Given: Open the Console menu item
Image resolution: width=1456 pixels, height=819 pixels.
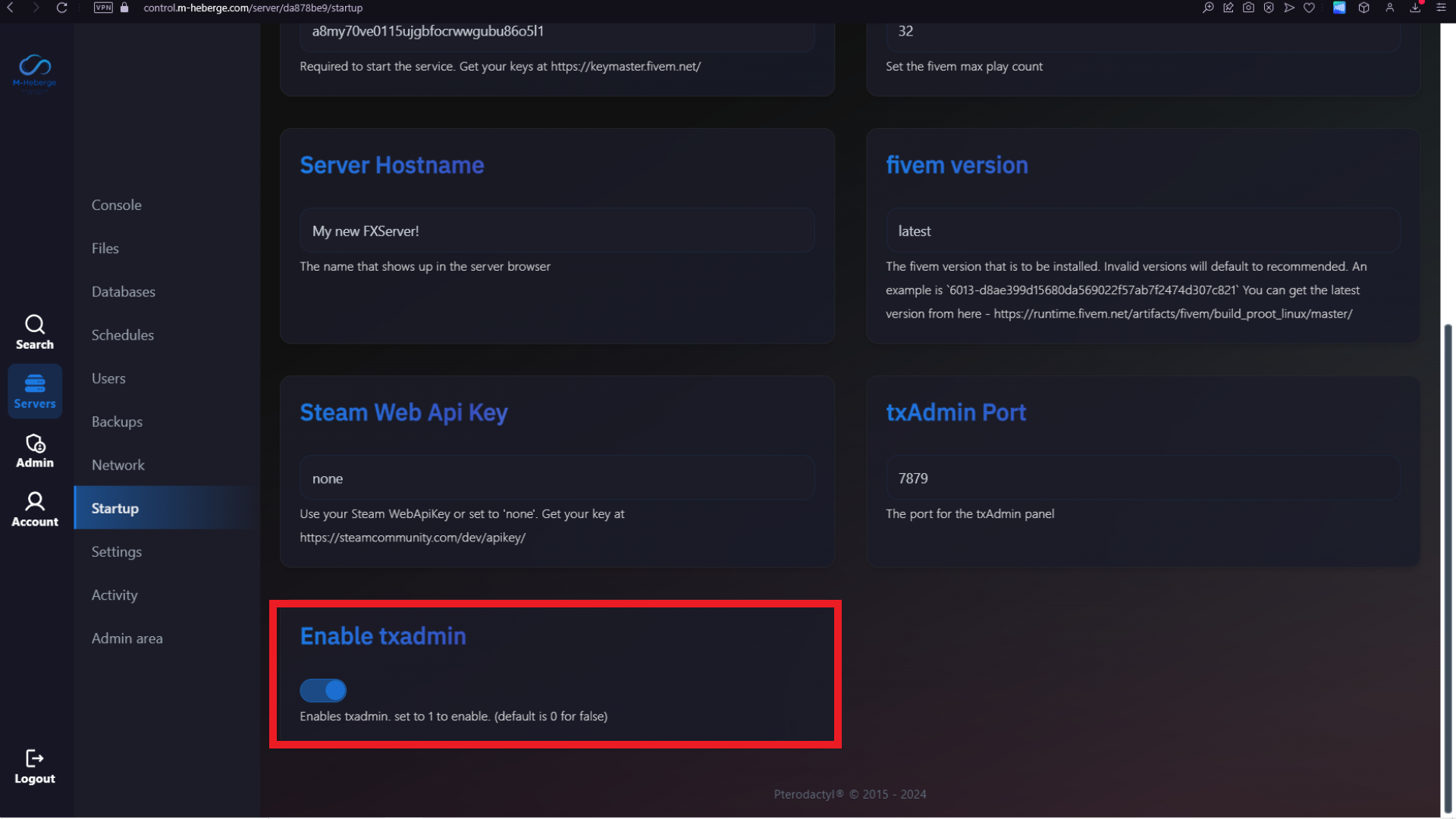Looking at the screenshot, I should click(117, 205).
